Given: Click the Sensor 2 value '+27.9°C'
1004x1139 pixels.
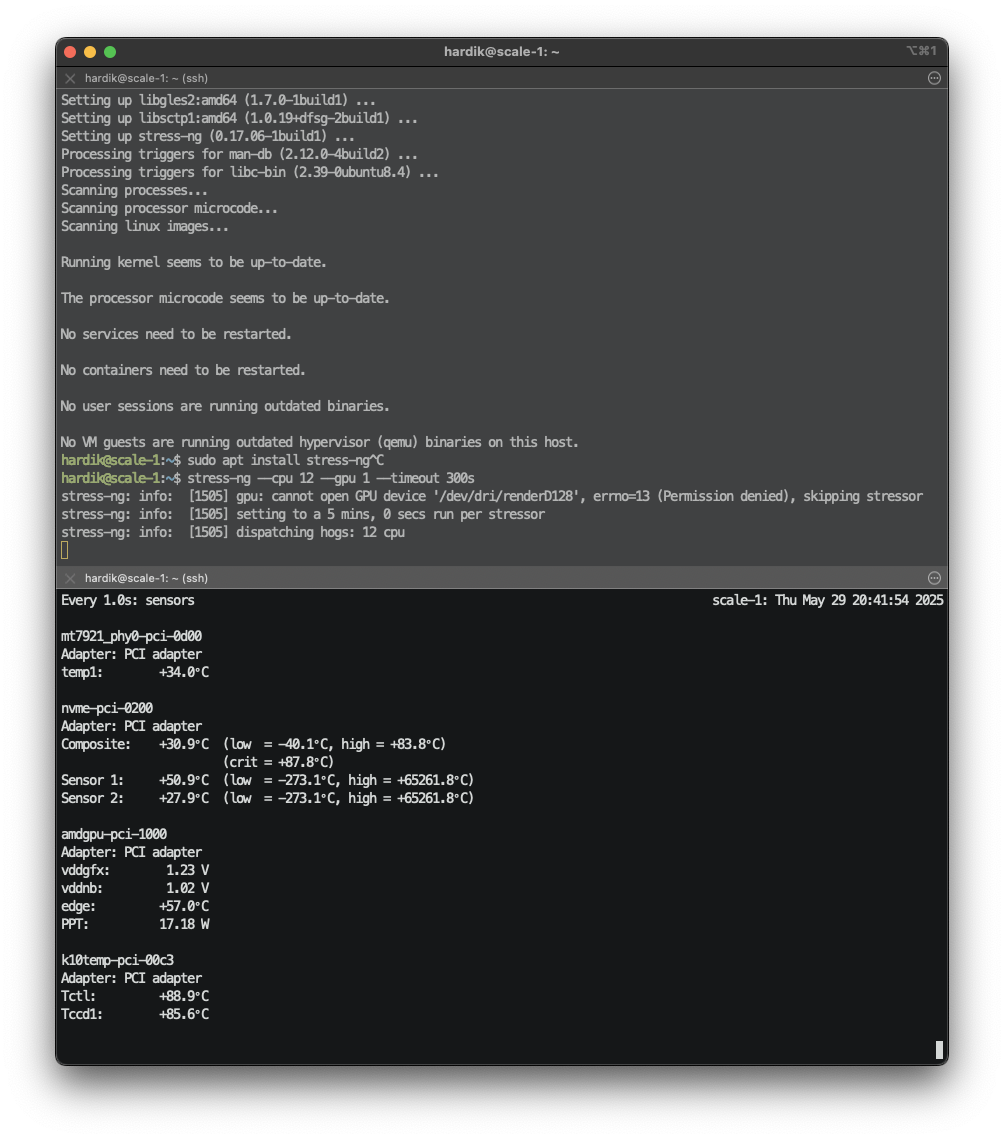Looking at the screenshot, I should tap(184, 798).
